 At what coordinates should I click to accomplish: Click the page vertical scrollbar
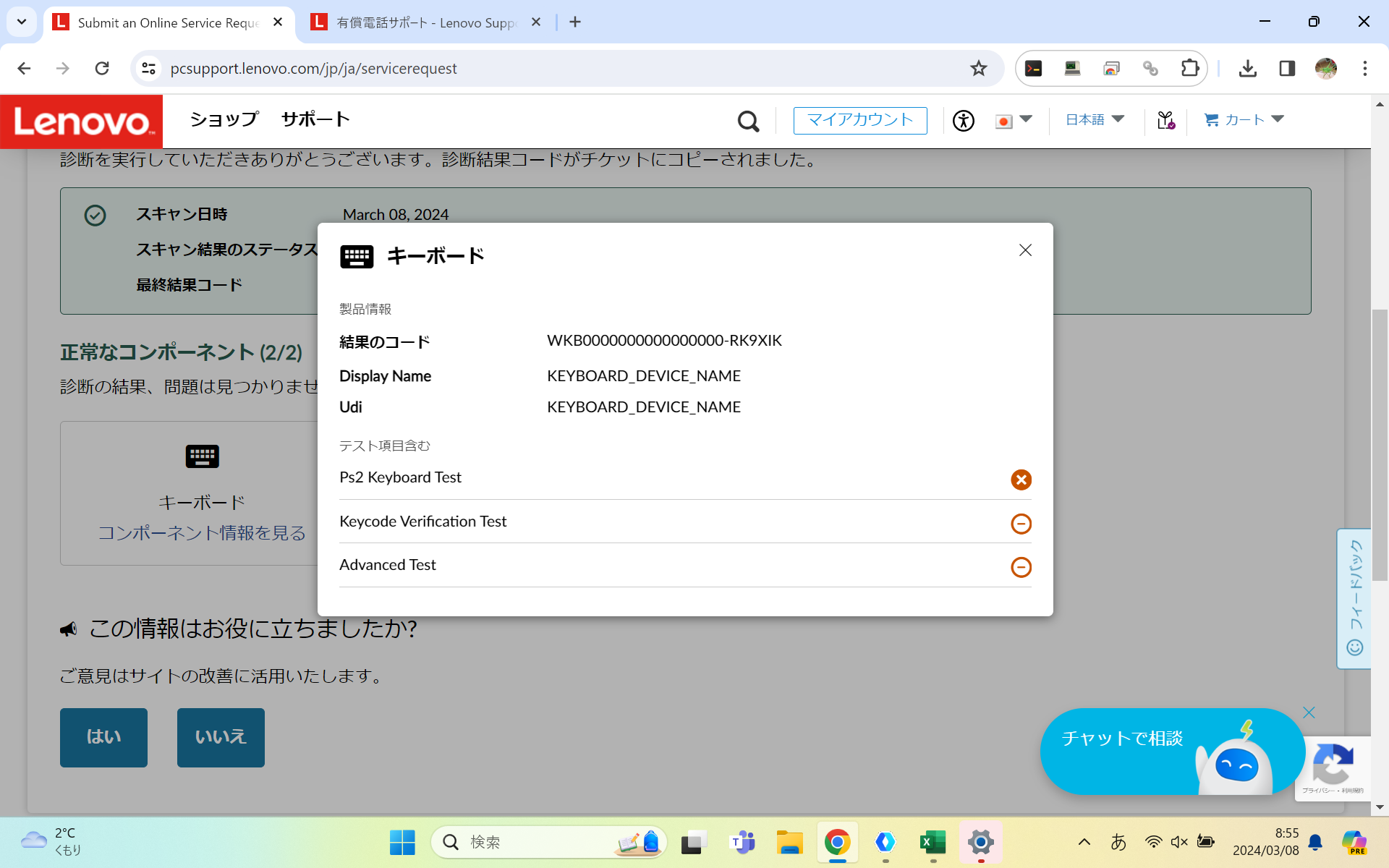click(1380, 445)
